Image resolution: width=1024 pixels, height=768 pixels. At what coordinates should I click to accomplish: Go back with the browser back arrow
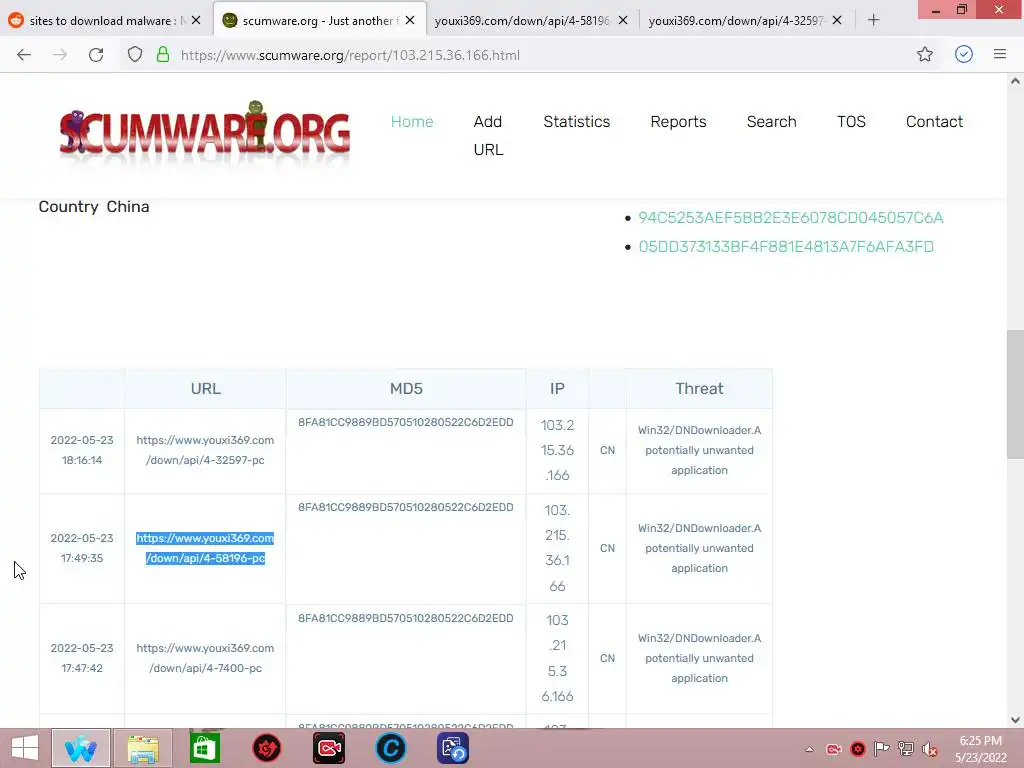pyautogui.click(x=24, y=55)
